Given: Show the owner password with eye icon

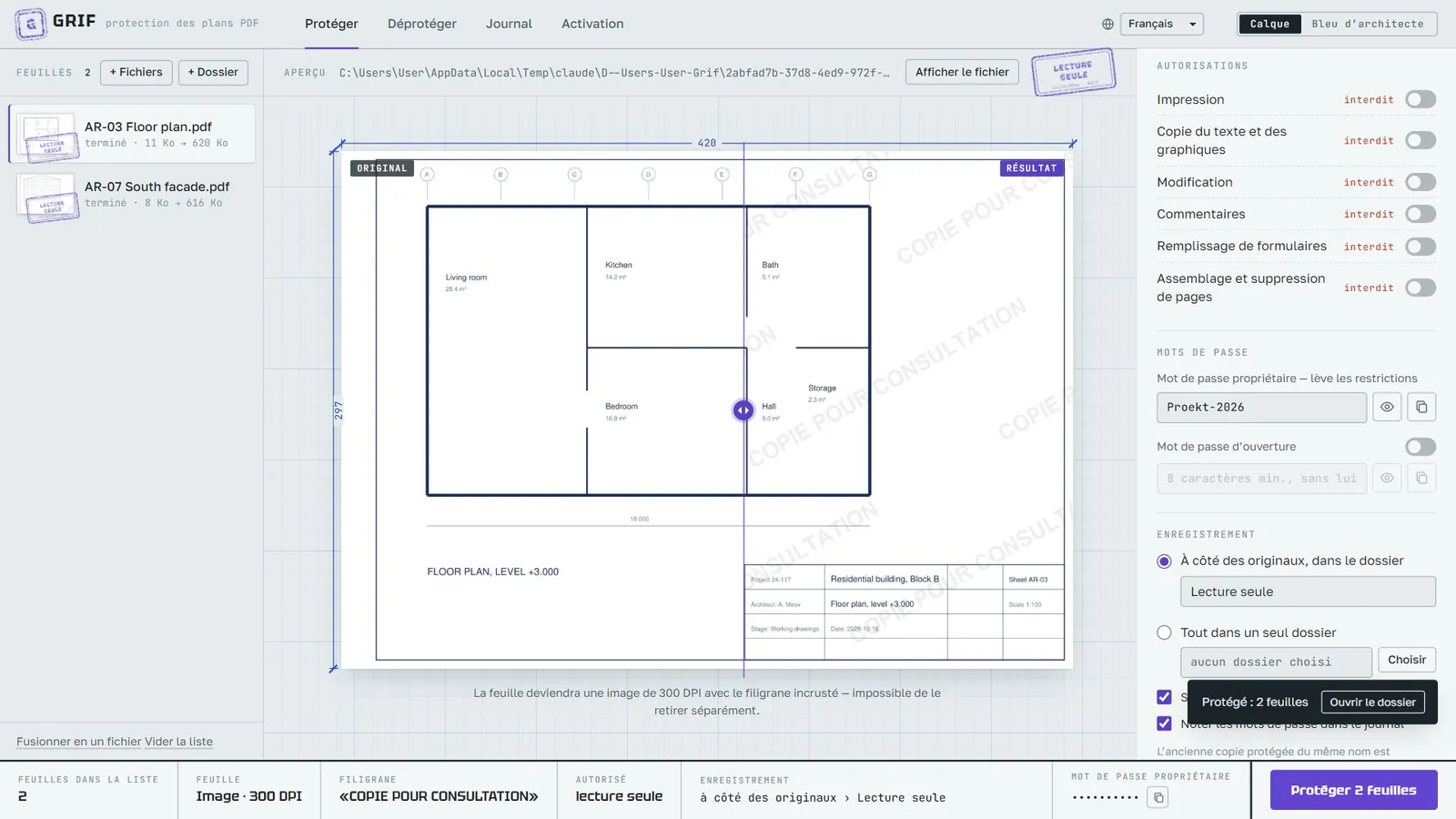Looking at the screenshot, I should click(1387, 407).
